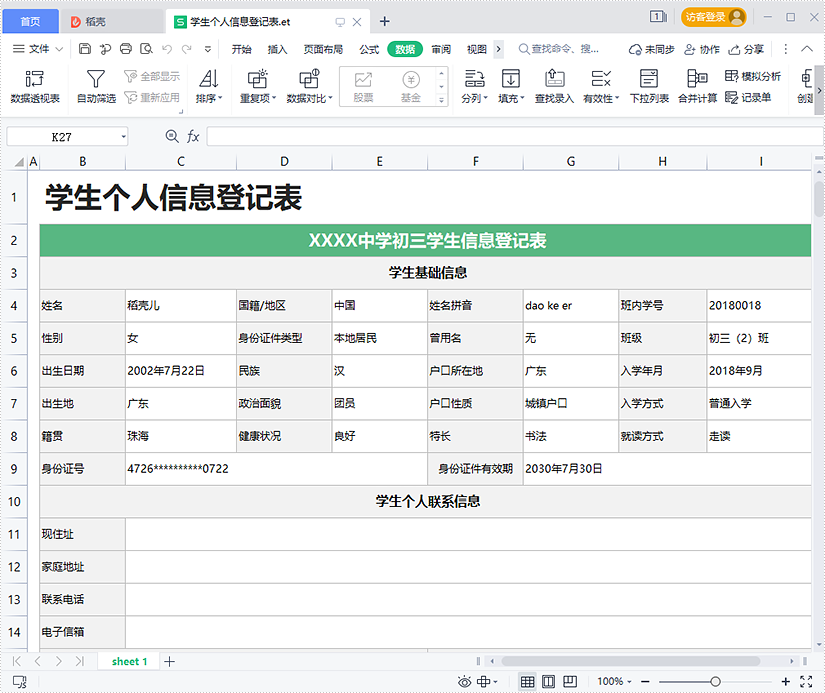Select the Stock (股票) data type
Viewport: 825px width, 693px height.
pos(364,87)
